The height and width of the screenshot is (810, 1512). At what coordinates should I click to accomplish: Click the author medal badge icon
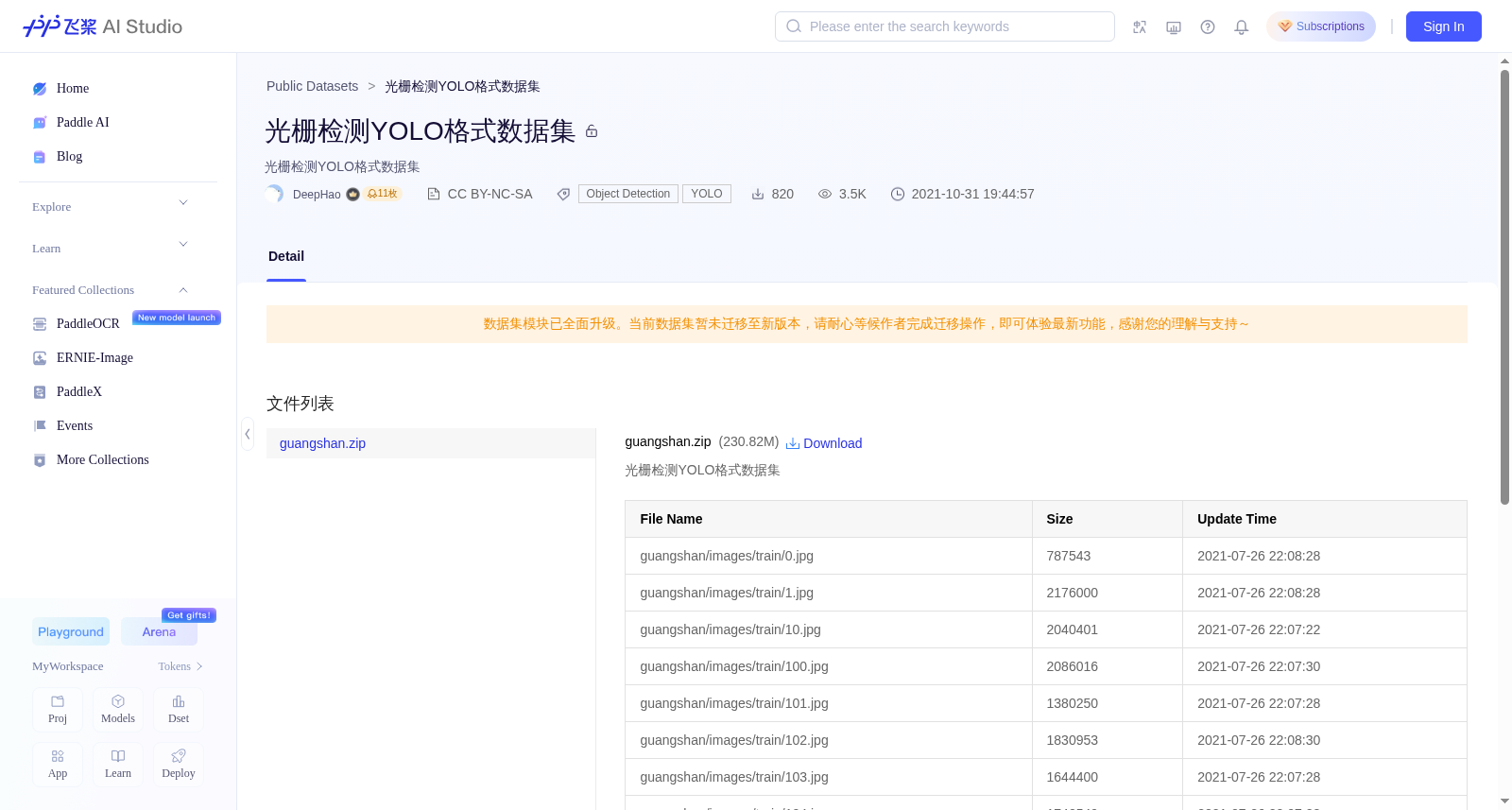click(352, 194)
